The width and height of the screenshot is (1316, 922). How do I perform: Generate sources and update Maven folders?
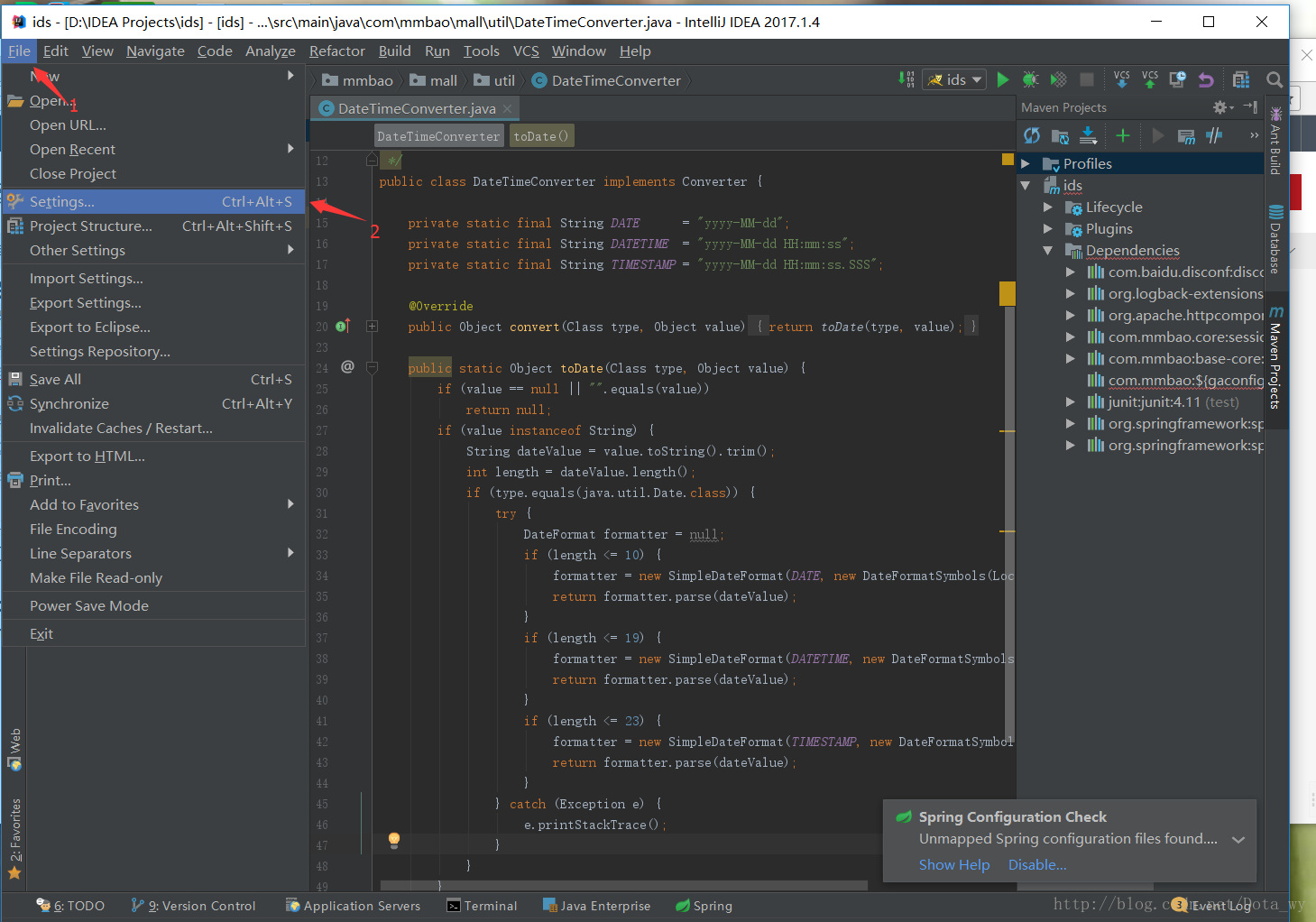point(1060,135)
